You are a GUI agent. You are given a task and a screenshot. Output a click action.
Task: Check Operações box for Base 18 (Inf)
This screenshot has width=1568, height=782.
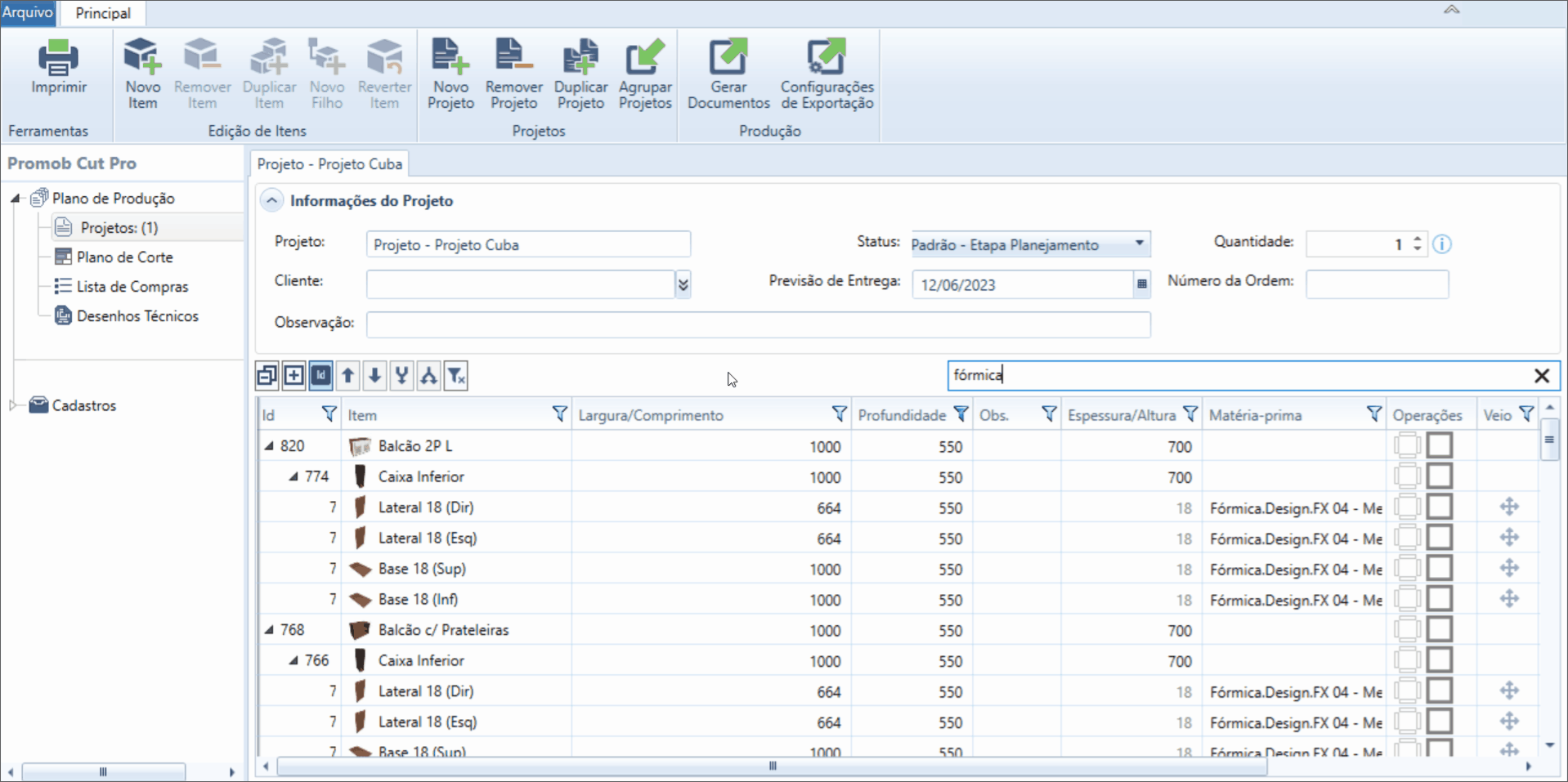click(x=1440, y=599)
